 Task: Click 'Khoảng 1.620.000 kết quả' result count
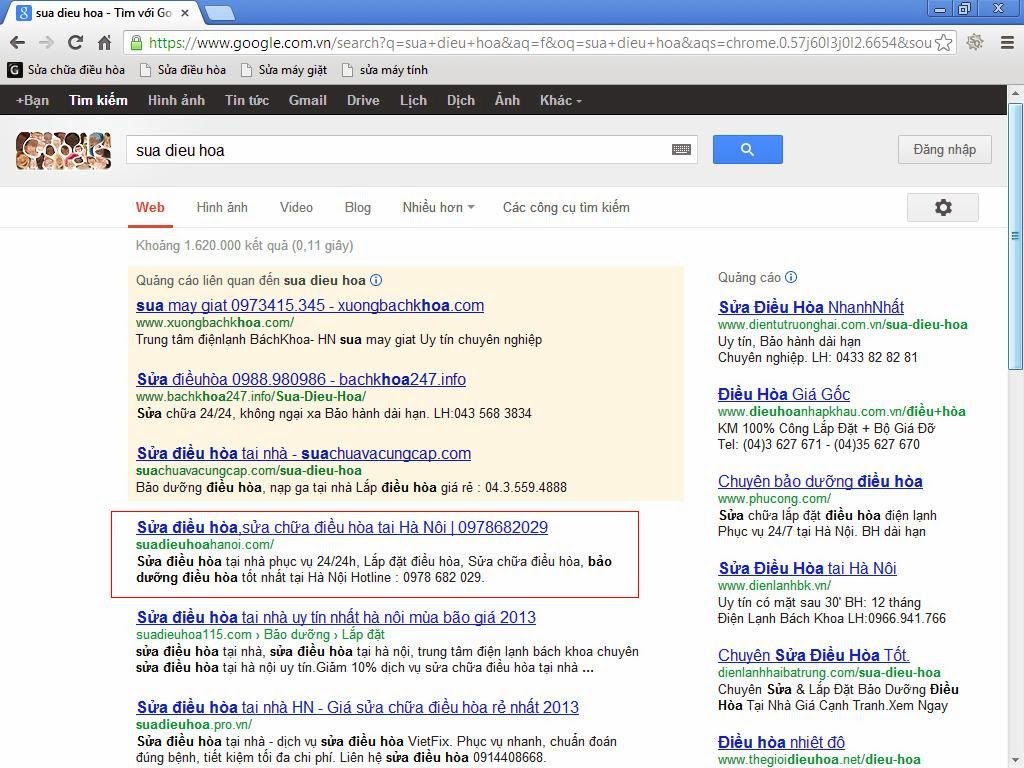[244, 246]
